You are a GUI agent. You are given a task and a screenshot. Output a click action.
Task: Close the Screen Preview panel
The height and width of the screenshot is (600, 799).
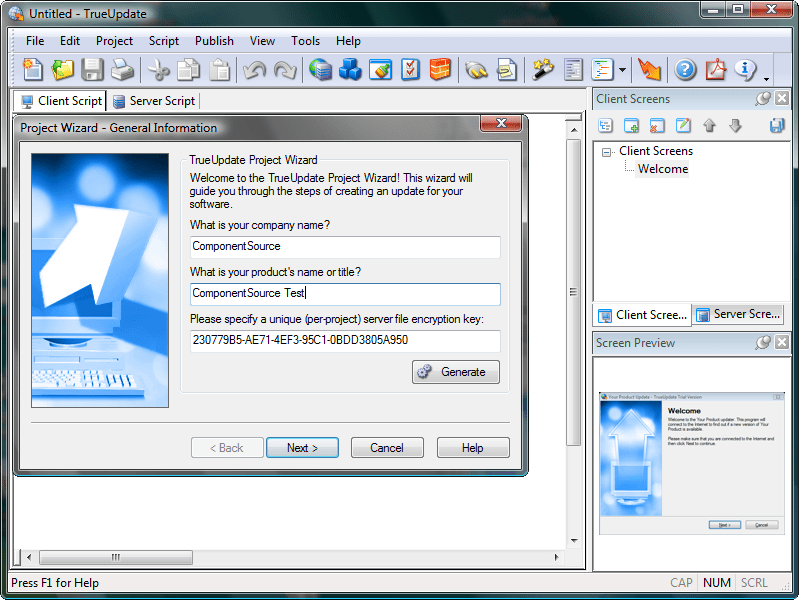click(x=782, y=342)
